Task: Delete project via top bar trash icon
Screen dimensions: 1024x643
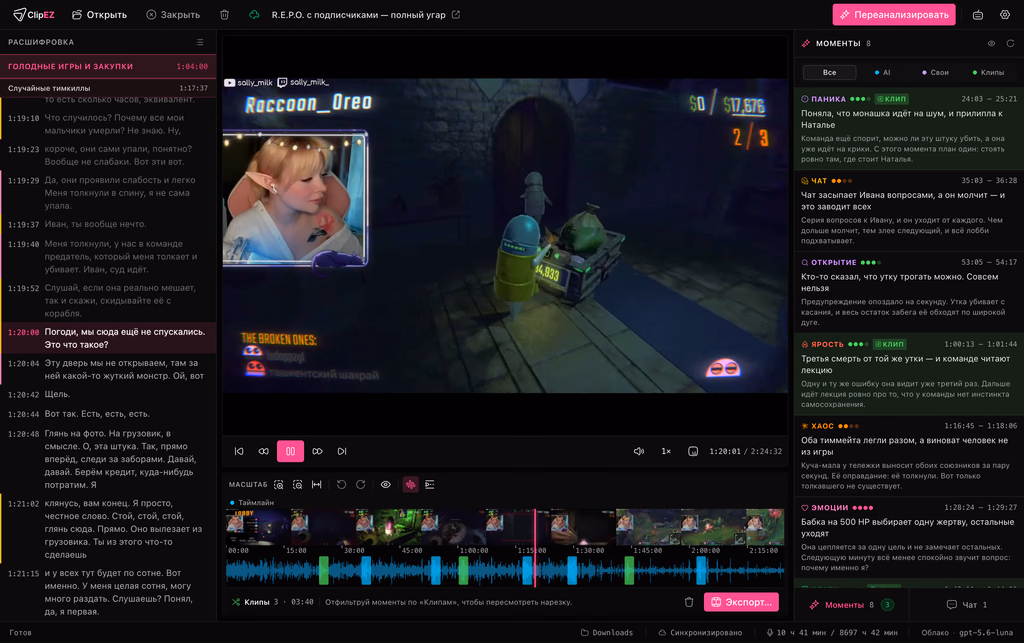Action: [224, 14]
